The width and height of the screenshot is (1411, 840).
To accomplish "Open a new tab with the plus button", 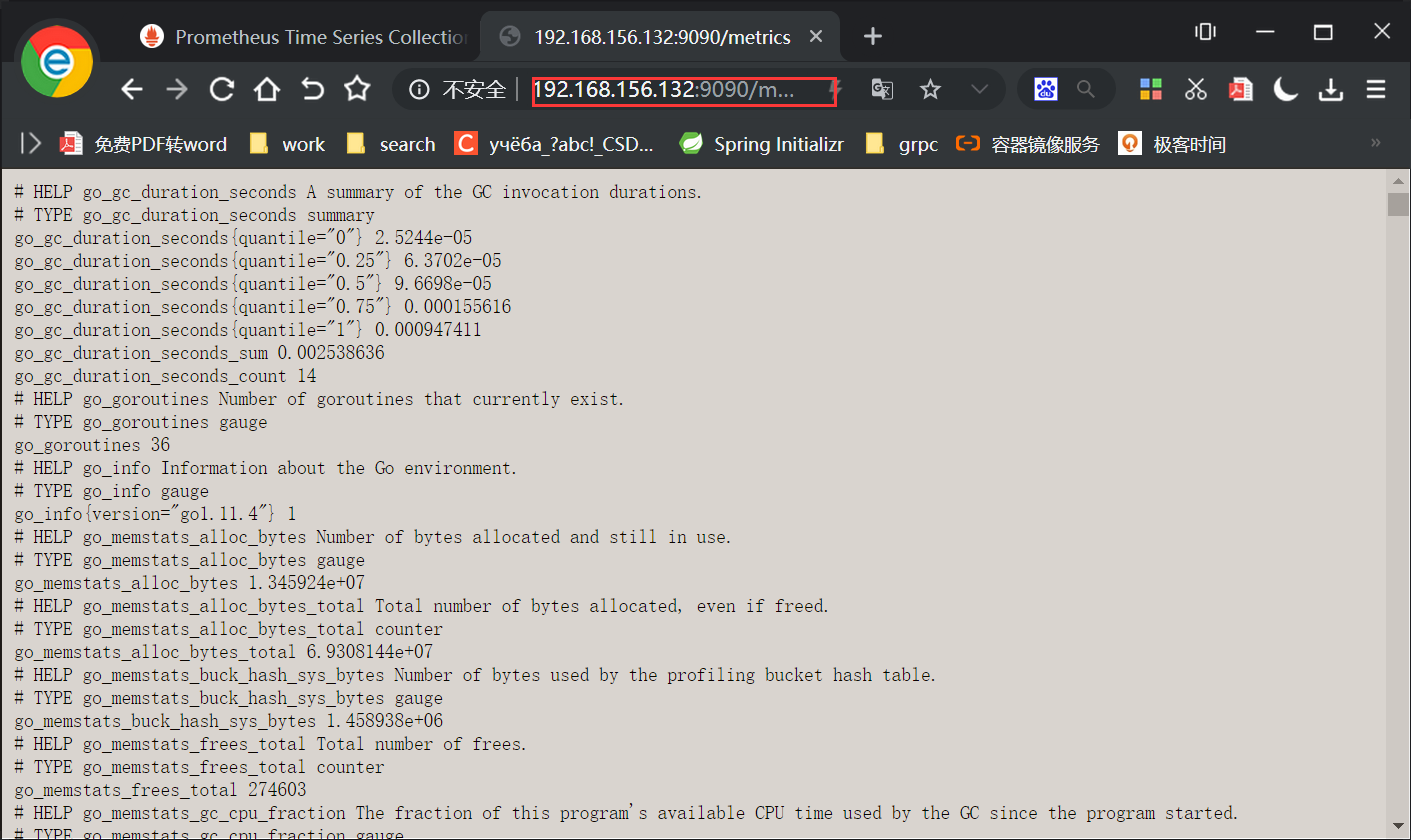I will pos(872,36).
